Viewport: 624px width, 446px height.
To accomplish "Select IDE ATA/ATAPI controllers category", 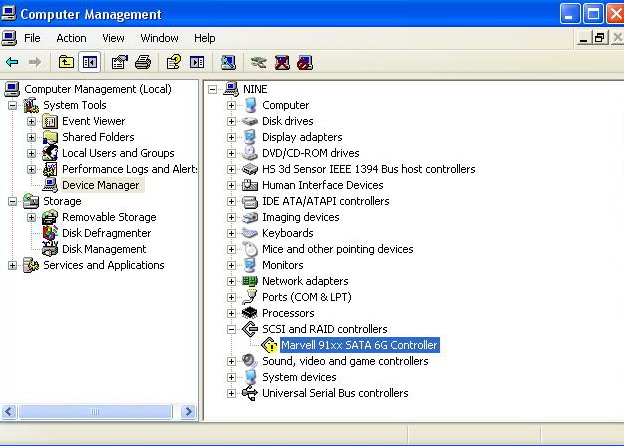I will [x=326, y=201].
